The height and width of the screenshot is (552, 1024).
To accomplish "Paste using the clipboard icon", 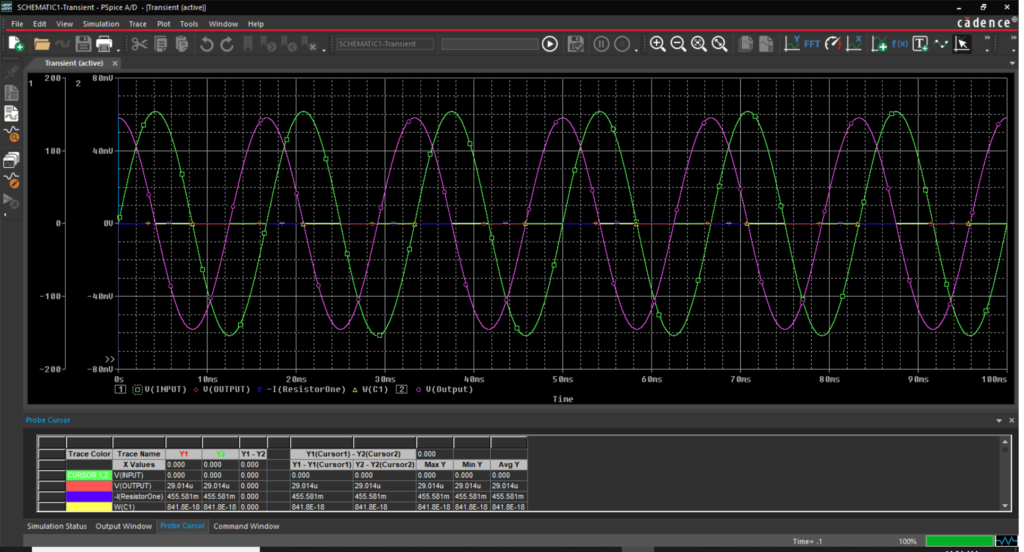I will [182, 44].
